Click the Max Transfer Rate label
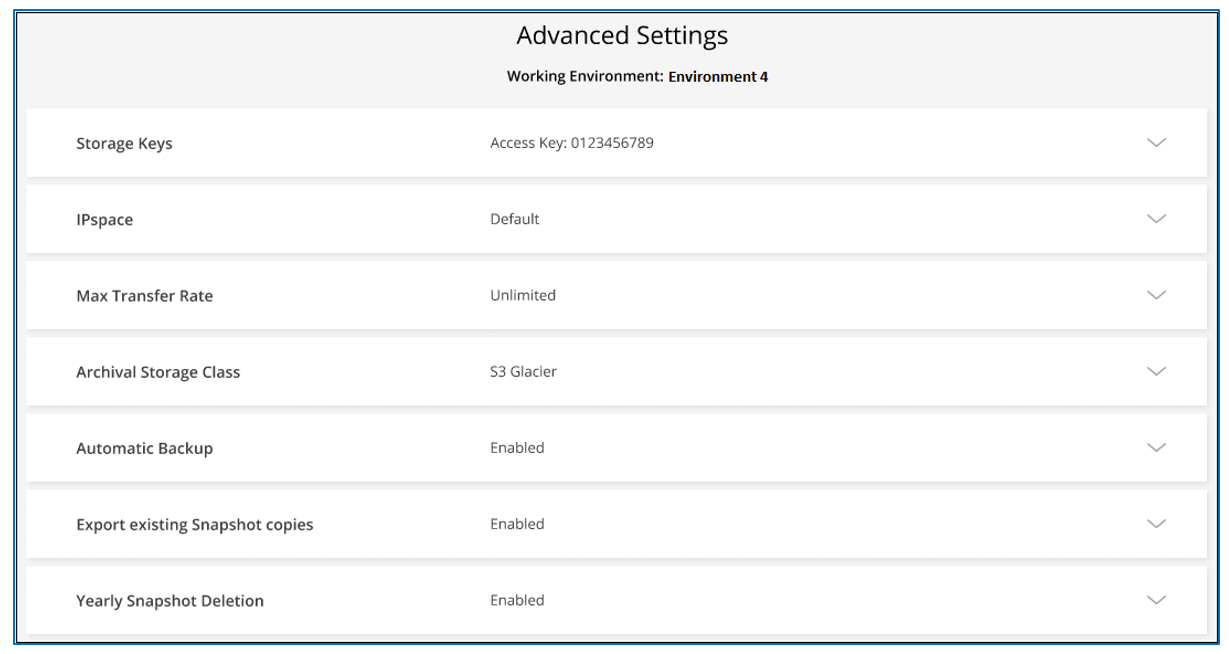The image size is (1229, 654). (x=144, y=296)
